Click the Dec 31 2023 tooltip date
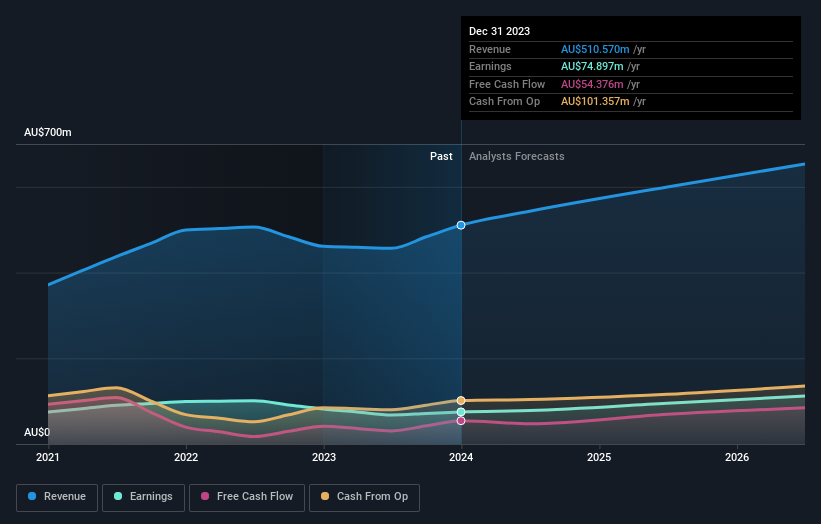The image size is (821, 524). [500, 31]
